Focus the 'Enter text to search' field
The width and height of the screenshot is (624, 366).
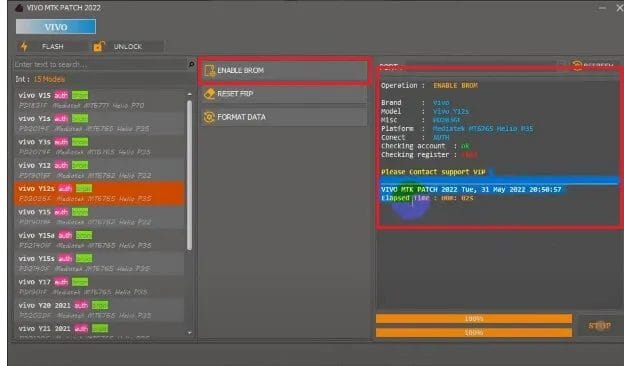tap(100, 64)
